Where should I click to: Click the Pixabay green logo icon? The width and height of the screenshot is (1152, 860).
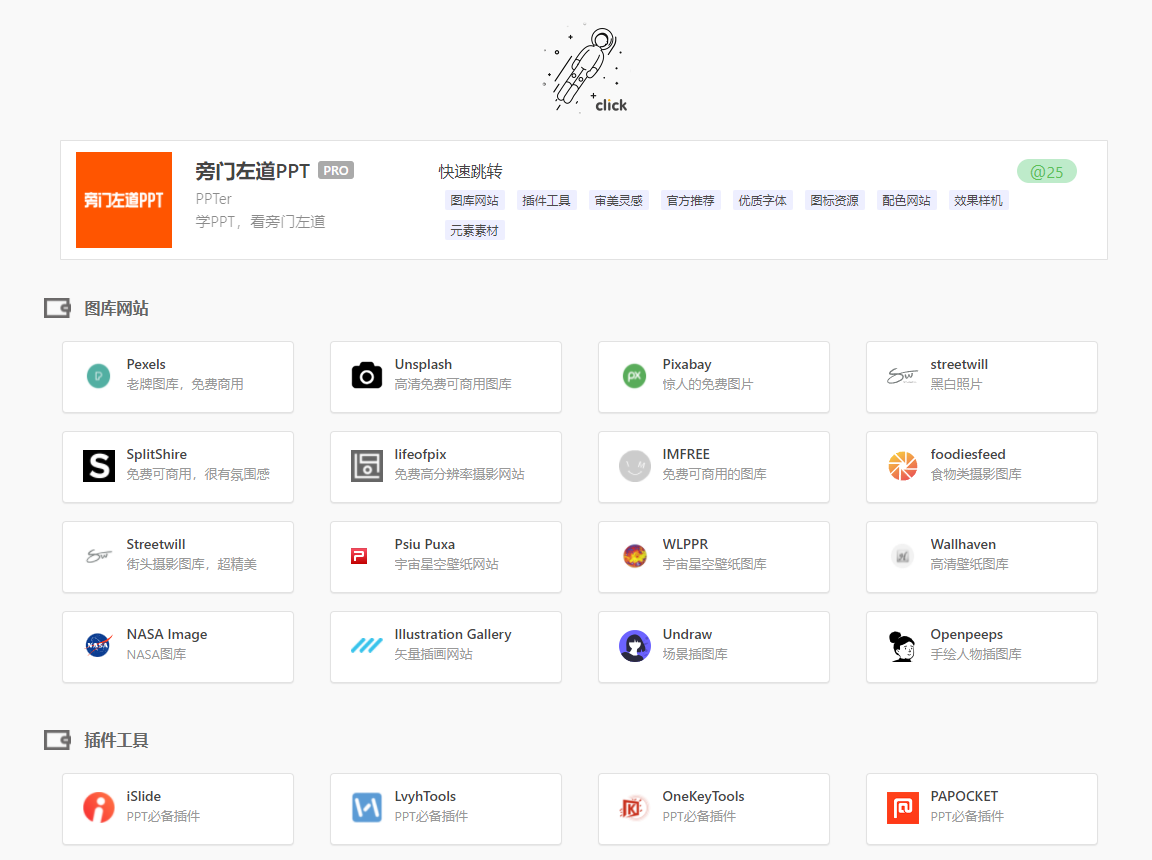pyautogui.click(x=634, y=376)
